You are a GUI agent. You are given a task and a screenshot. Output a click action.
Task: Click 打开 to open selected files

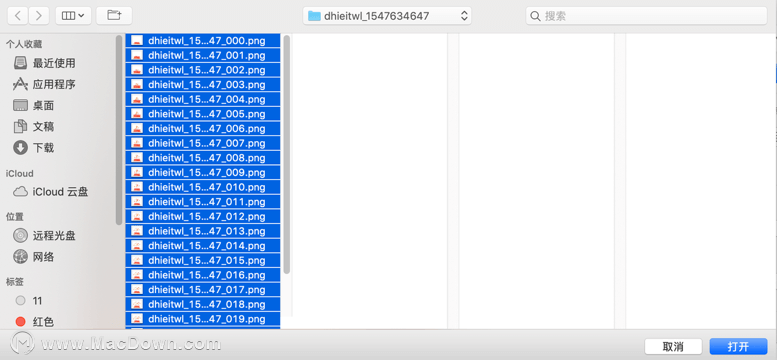pyautogui.click(x=738, y=346)
